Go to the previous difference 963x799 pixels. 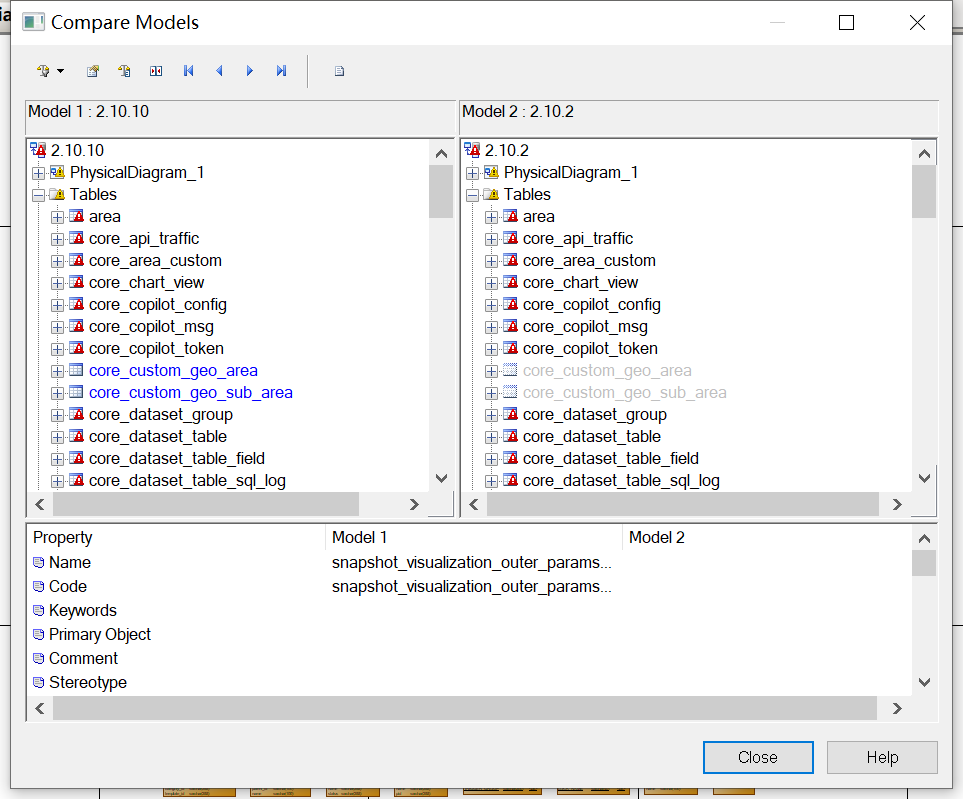[219, 71]
